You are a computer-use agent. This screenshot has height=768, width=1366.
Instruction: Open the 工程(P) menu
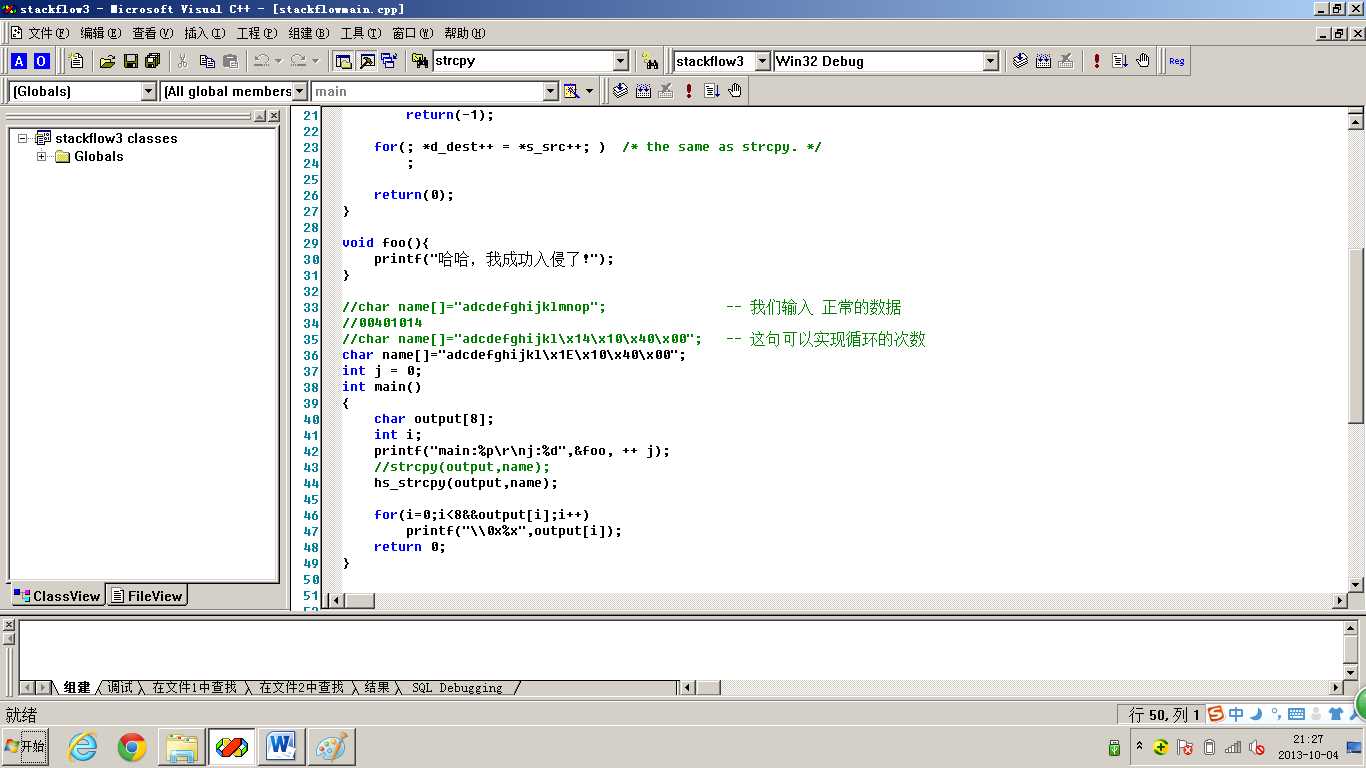click(257, 33)
